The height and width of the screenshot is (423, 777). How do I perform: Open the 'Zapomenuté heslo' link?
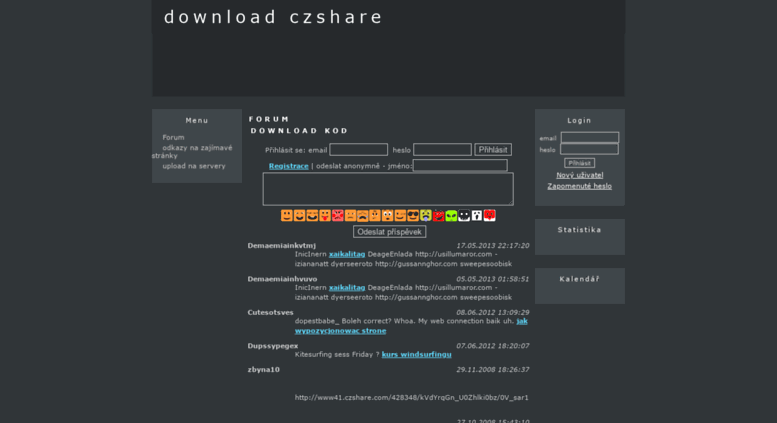coord(579,186)
